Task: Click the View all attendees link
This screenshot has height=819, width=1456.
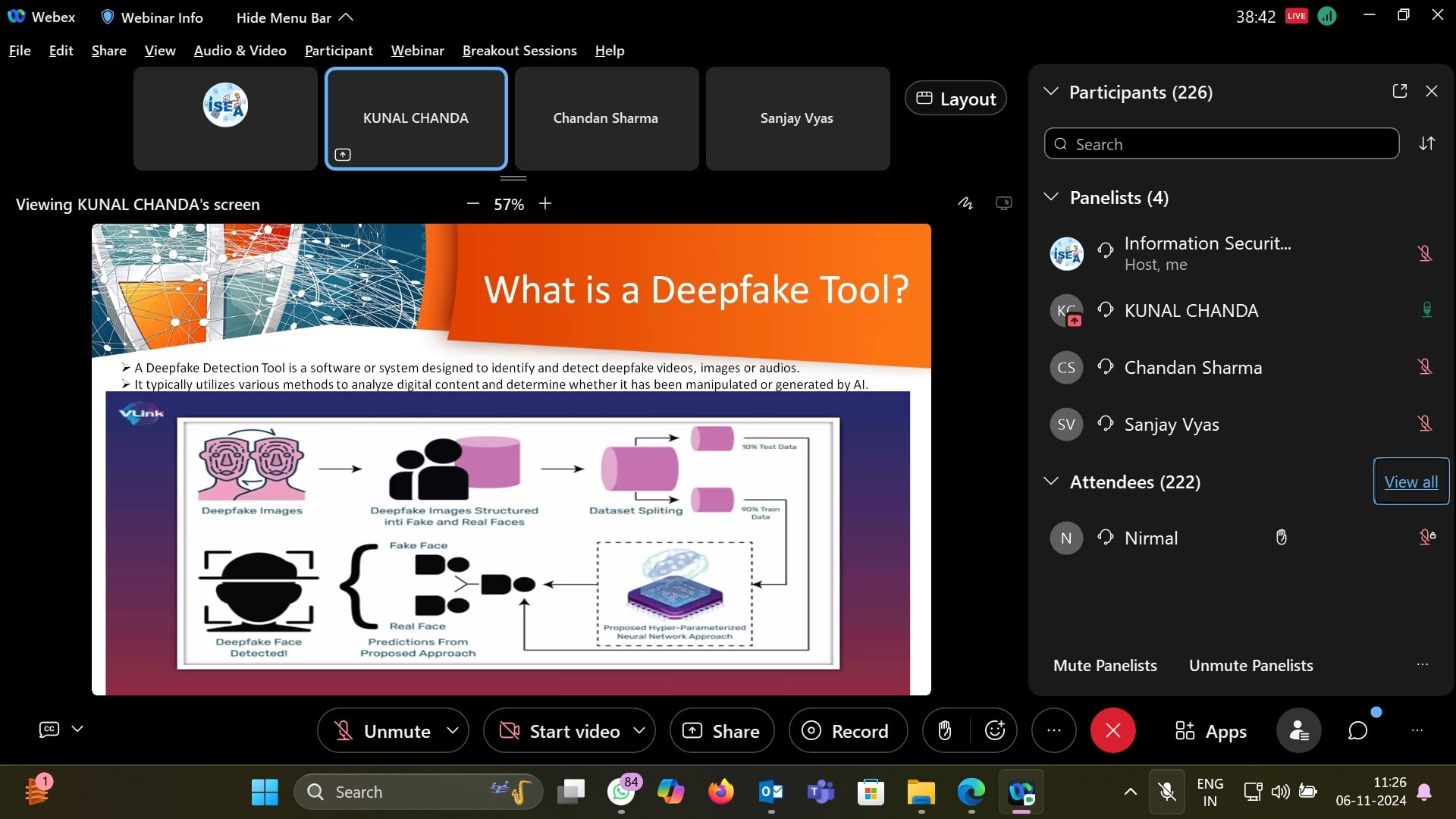Action: (1410, 482)
